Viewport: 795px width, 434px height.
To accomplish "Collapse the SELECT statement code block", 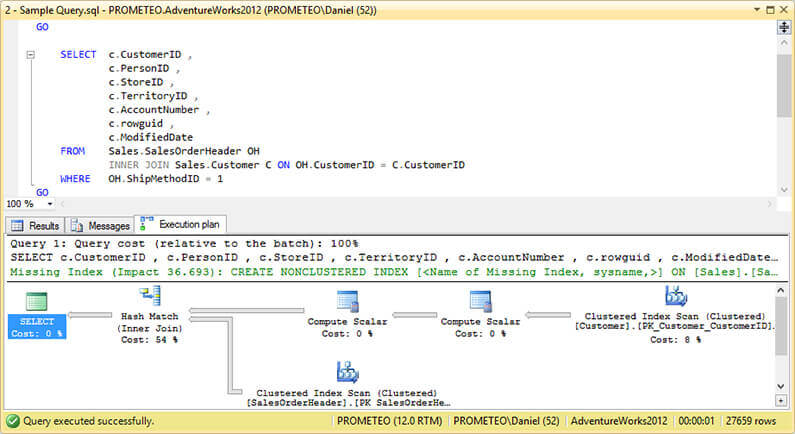I will [x=31, y=55].
